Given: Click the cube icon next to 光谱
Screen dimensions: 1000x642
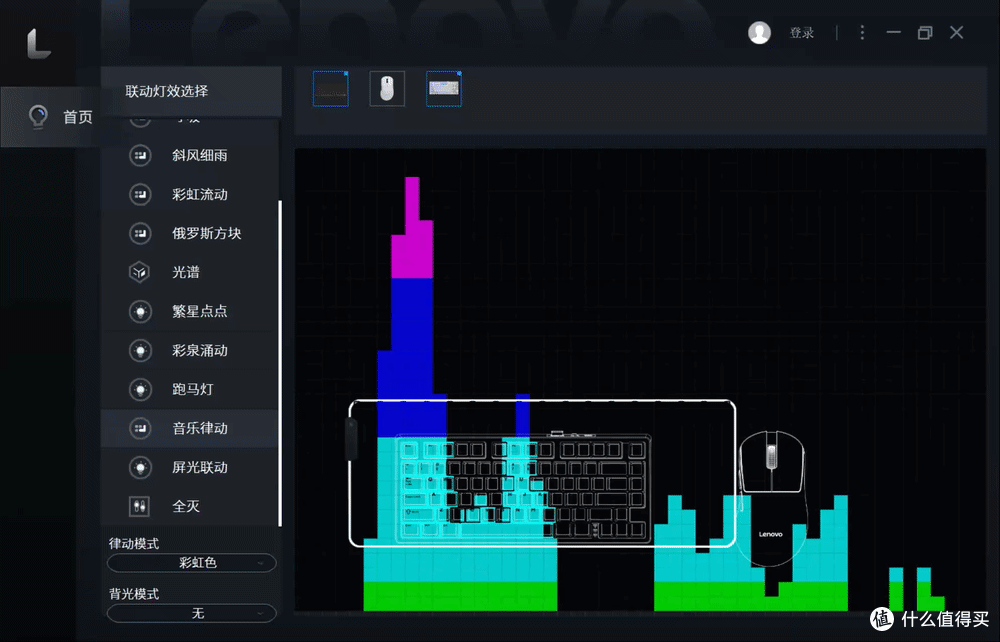Looking at the screenshot, I should click(140, 272).
